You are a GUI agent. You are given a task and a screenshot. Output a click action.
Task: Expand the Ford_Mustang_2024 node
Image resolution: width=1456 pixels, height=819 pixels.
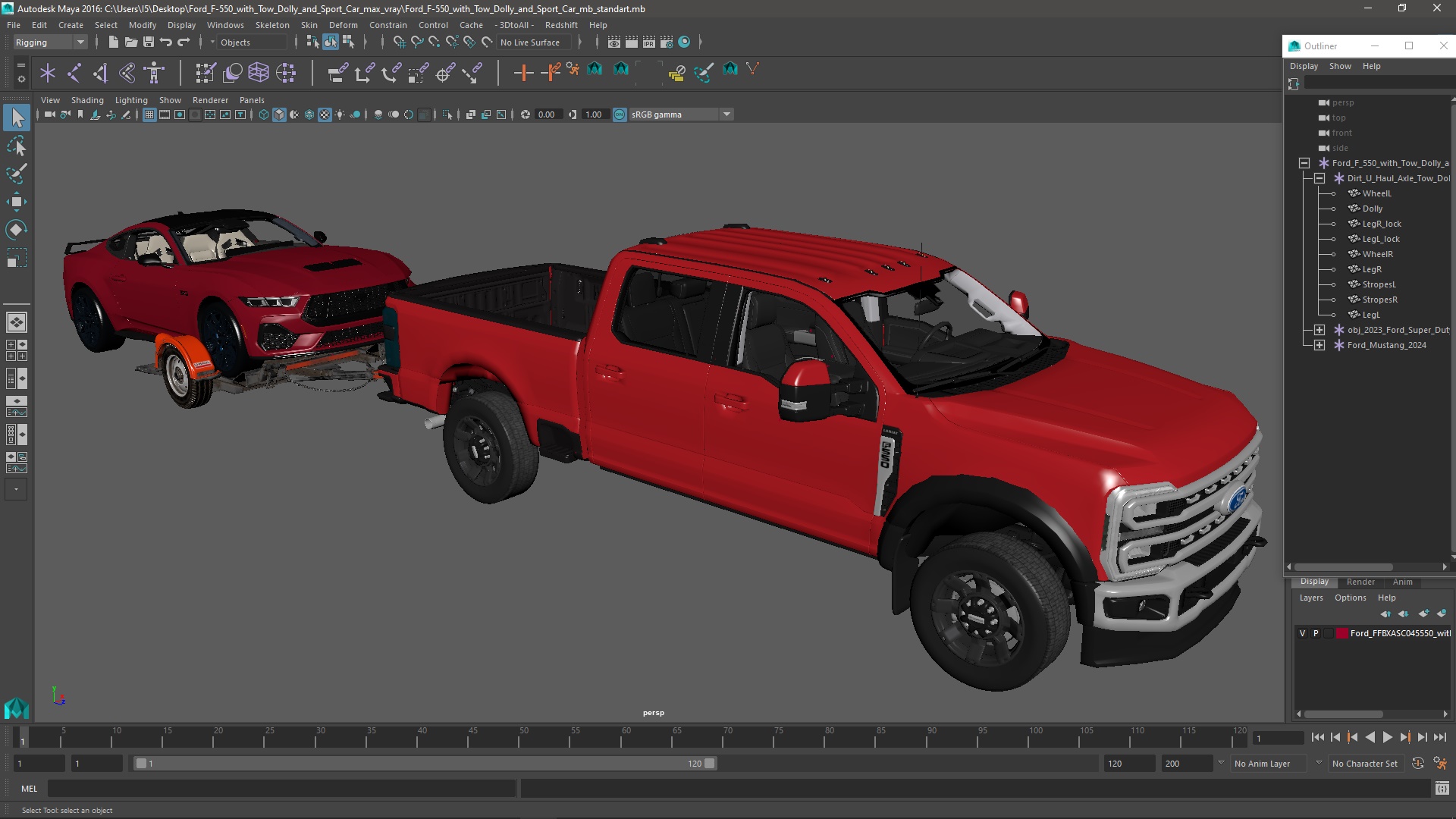coord(1319,345)
